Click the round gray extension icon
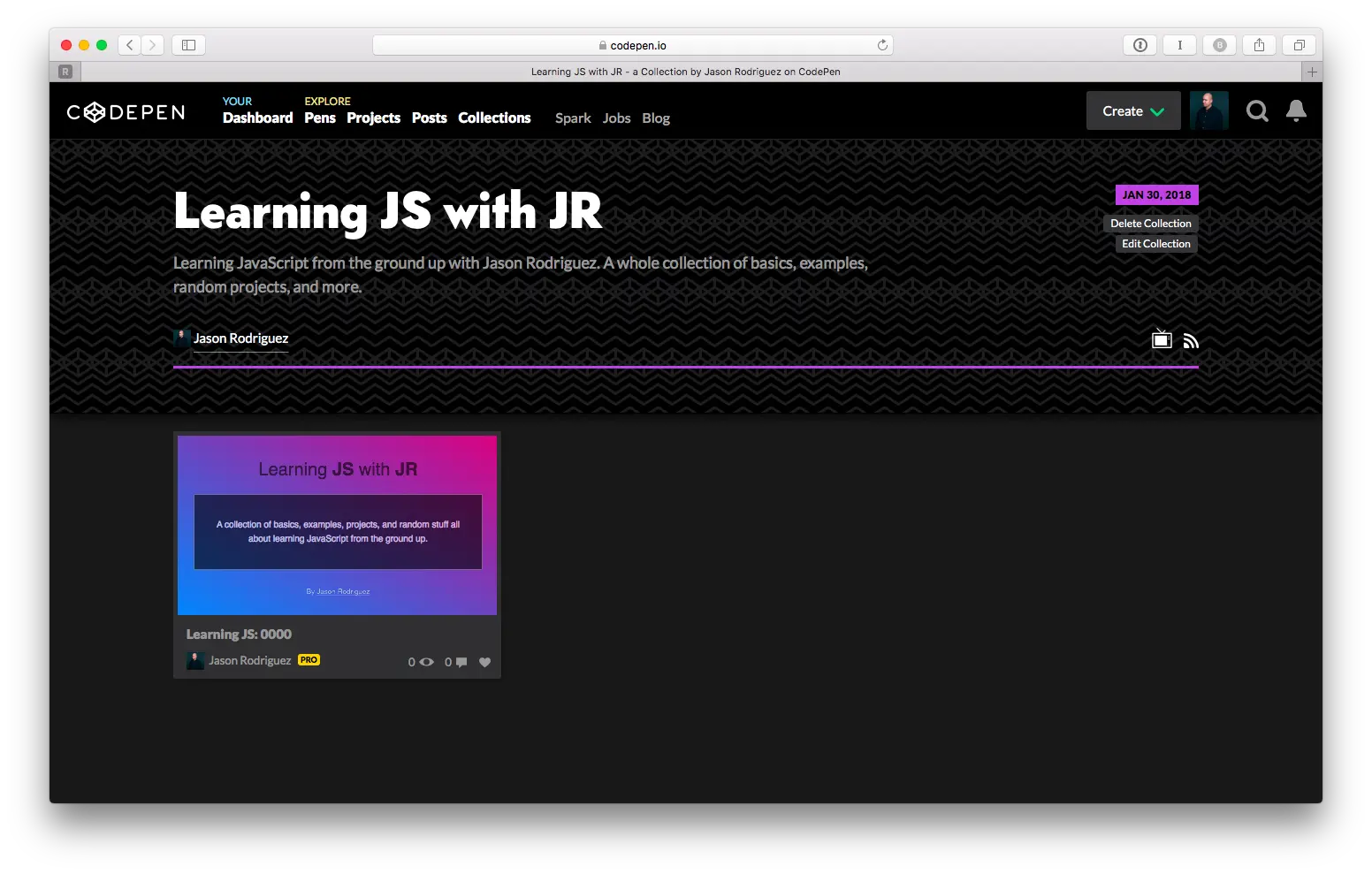This screenshot has height=874, width=1372. [x=1220, y=45]
